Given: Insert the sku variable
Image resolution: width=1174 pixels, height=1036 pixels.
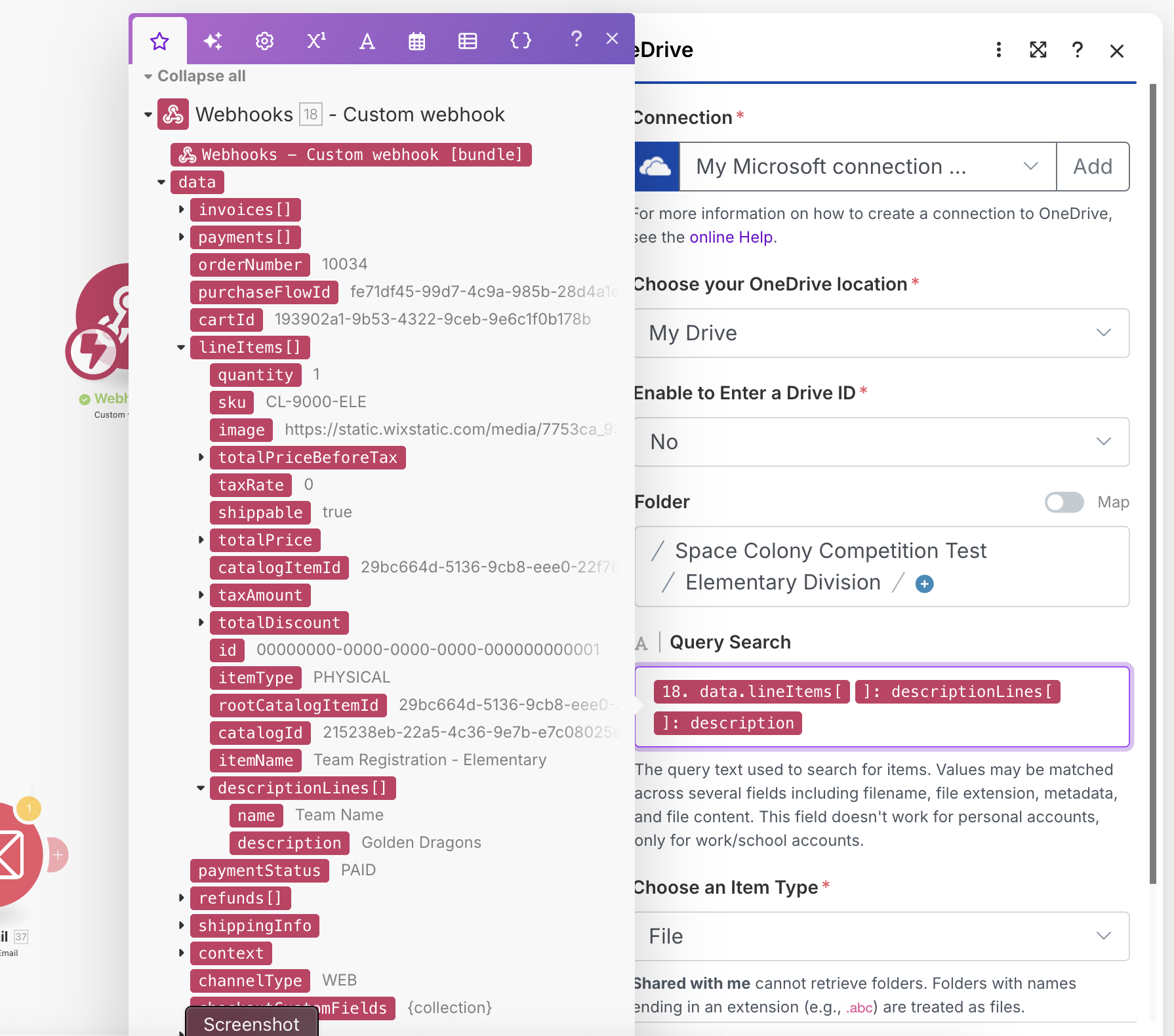Looking at the screenshot, I should coord(232,403).
